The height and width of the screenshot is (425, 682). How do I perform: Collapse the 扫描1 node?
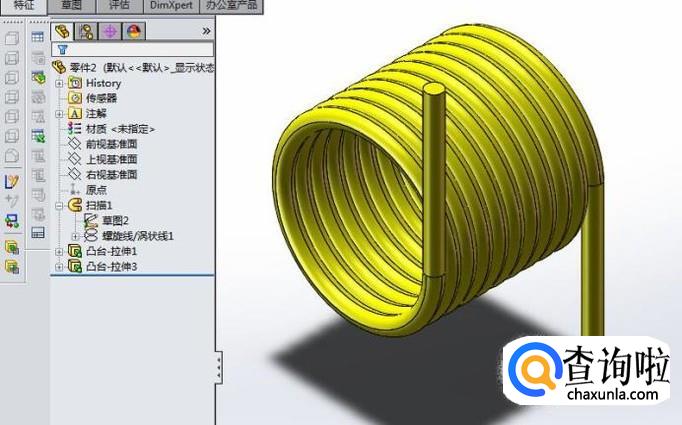(59, 205)
